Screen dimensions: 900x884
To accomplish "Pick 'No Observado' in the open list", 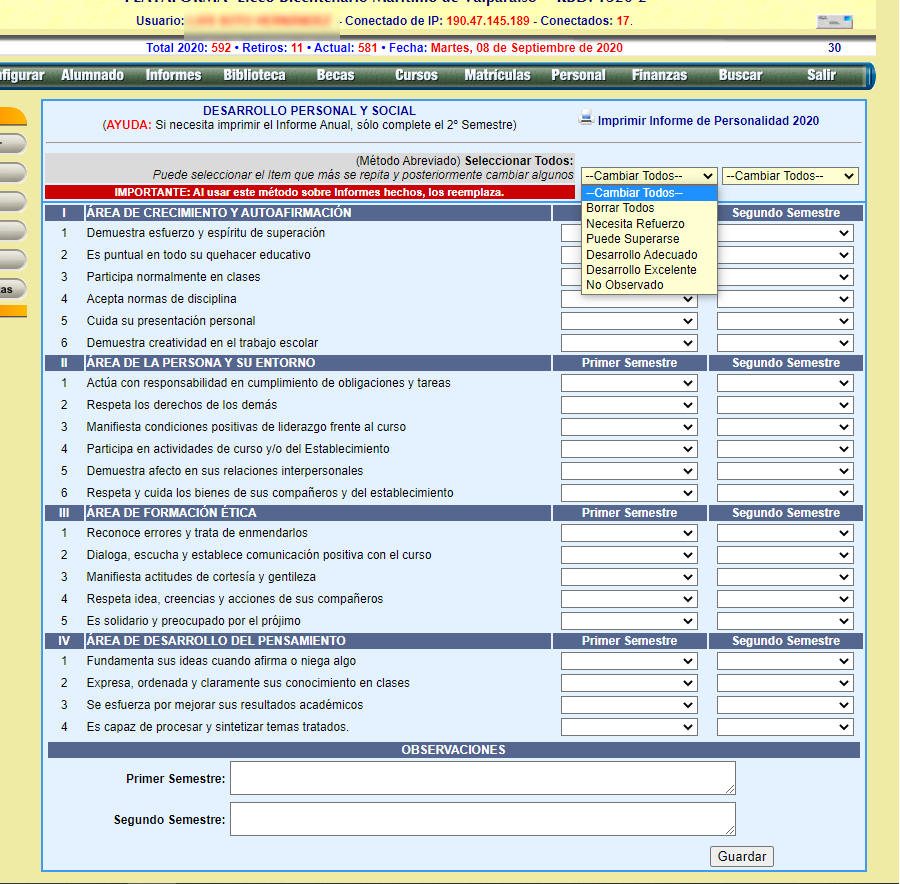I will click(649, 285).
